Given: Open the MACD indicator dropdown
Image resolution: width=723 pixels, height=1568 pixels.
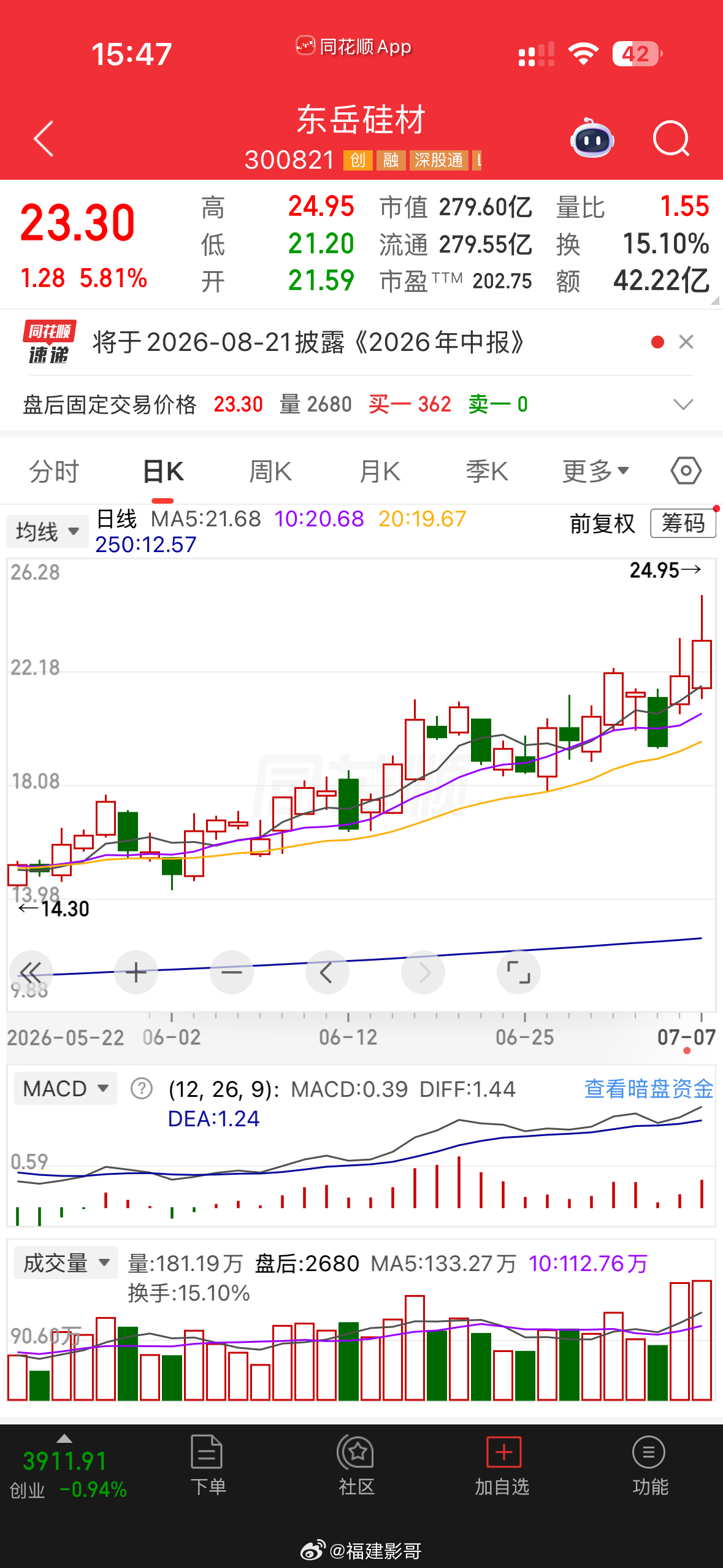Looking at the screenshot, I should (65, 1089).
